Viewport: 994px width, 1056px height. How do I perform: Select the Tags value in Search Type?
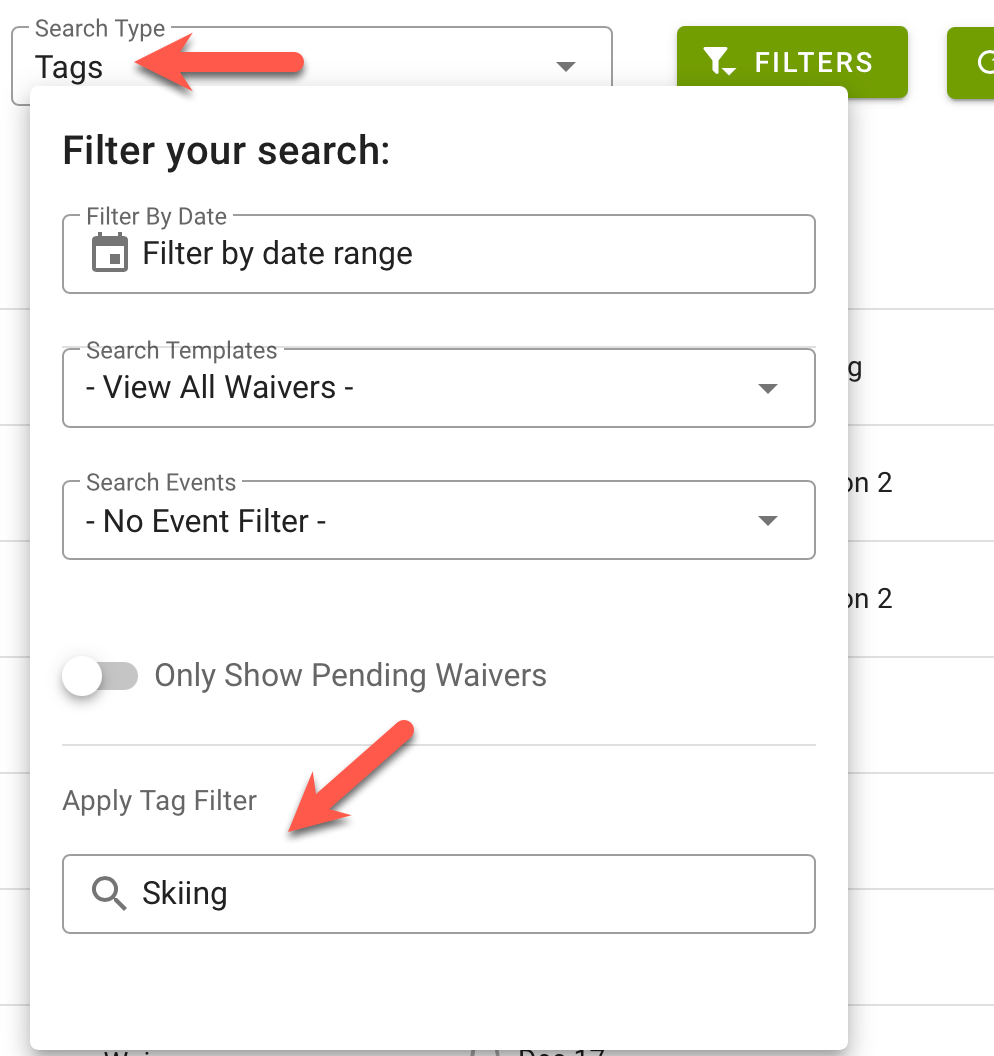pos(69,67)
